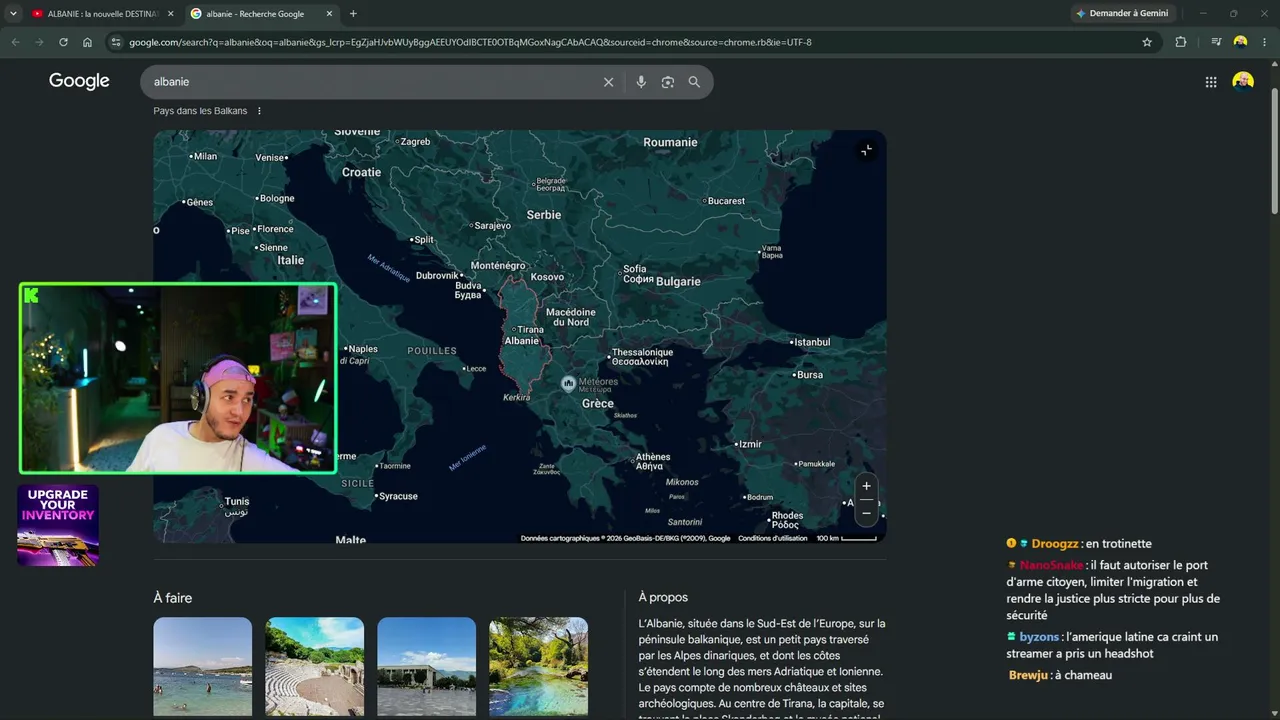Click the Syracuse label on the map

[x=396, y=496]
